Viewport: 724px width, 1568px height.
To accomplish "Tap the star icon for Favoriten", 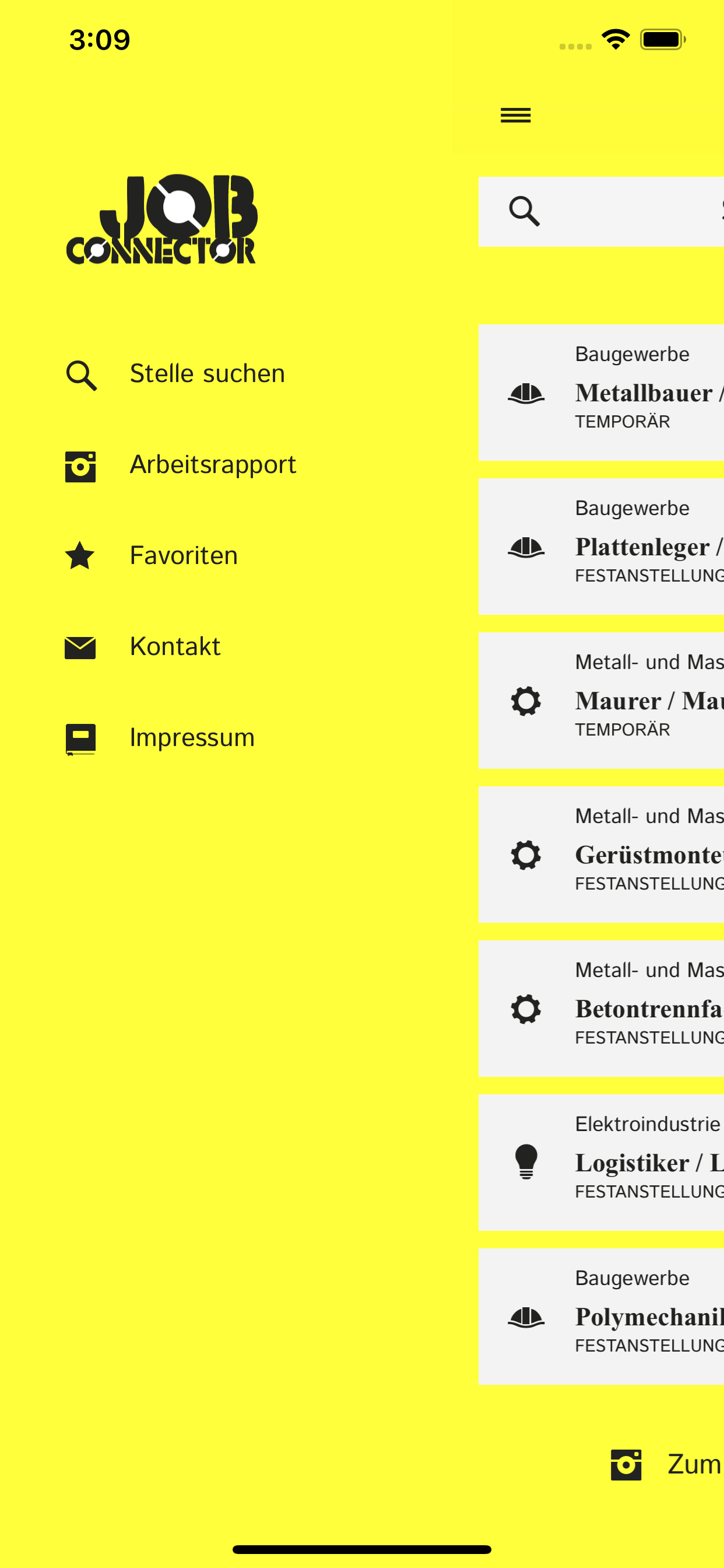I will 80,556.
